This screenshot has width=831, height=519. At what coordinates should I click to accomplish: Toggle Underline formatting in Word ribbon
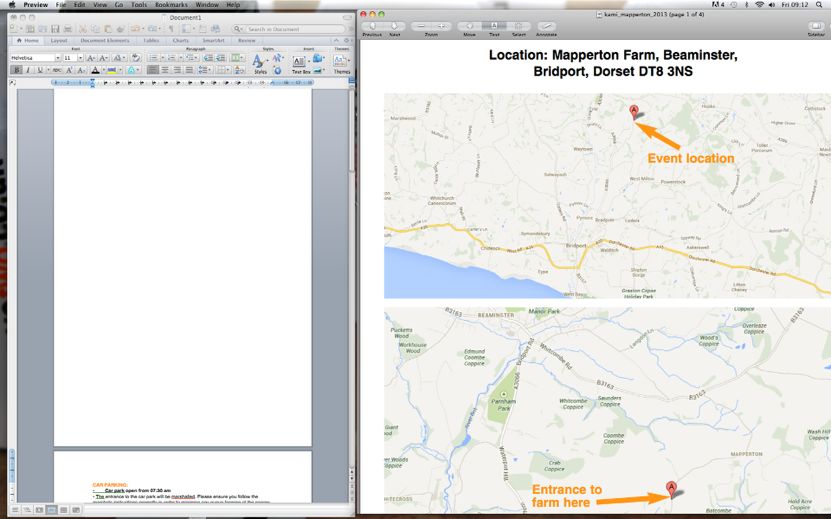tap(39, 70)
